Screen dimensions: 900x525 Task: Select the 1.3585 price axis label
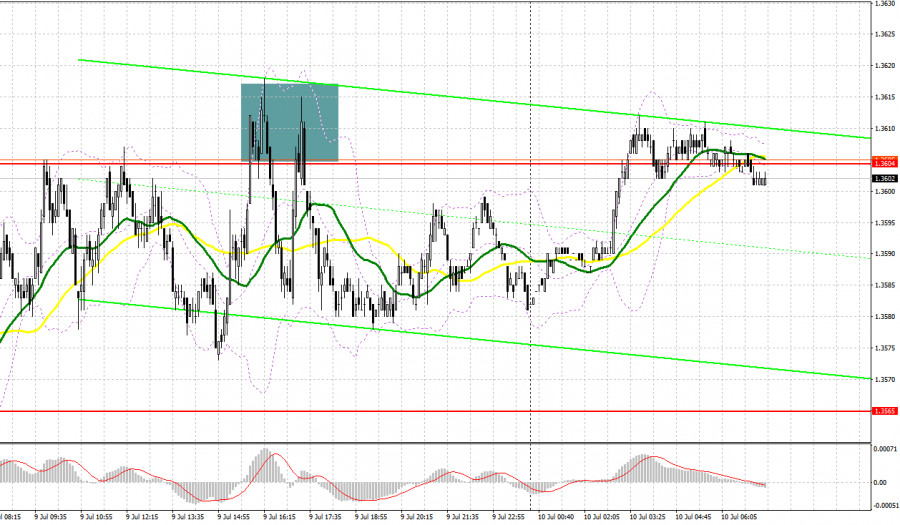[885, 285]
